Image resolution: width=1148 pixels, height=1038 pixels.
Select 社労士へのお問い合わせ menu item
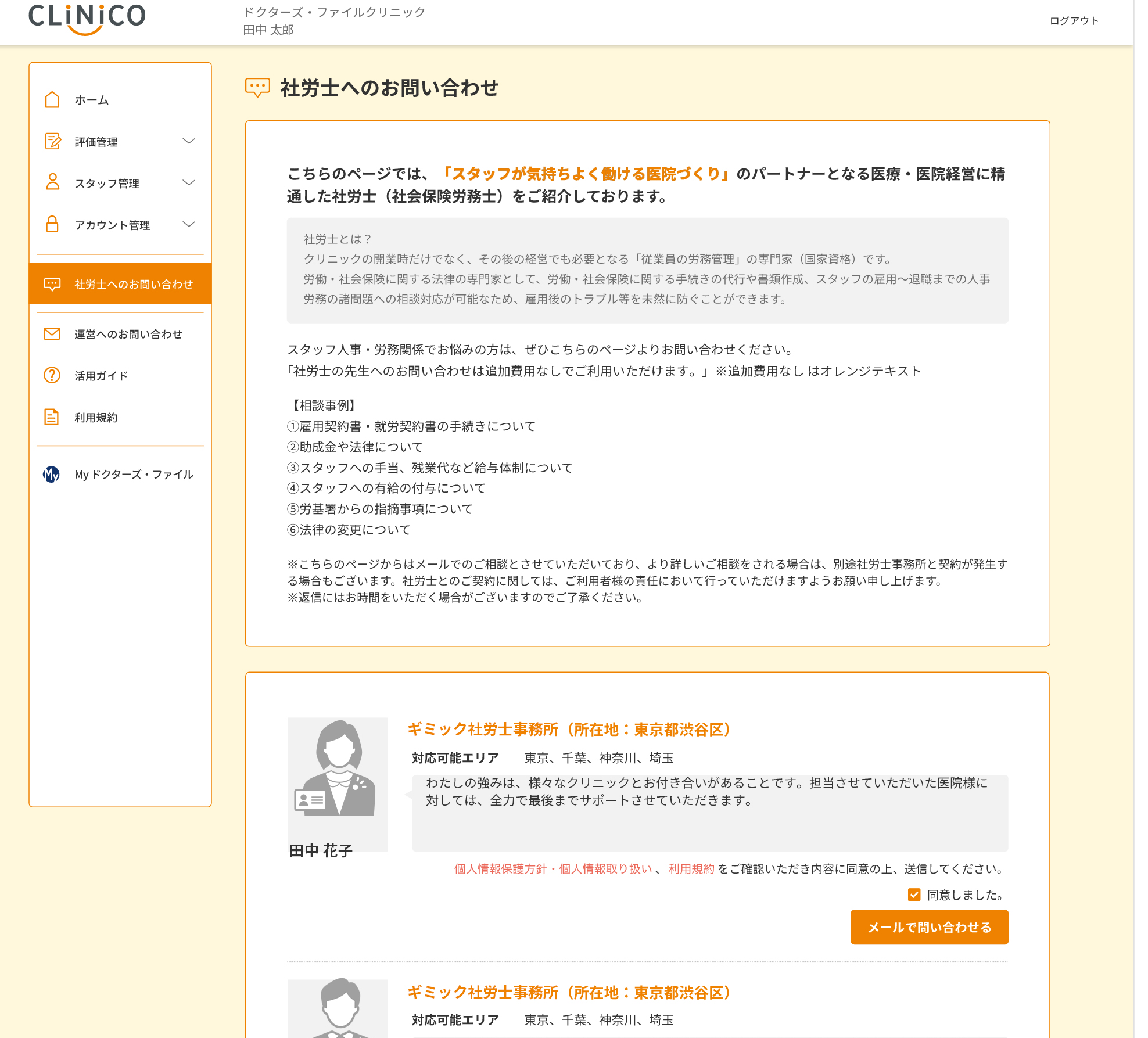tap(133, 284)
